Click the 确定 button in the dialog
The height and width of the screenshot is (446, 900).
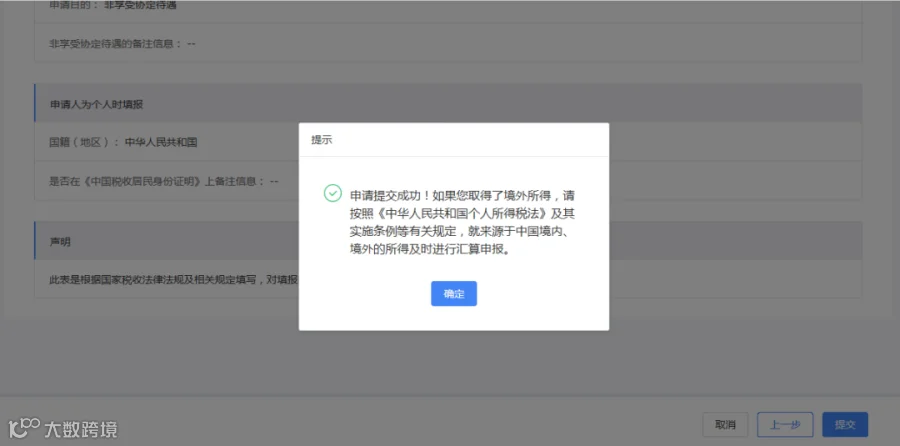click(x=453, y=294)
